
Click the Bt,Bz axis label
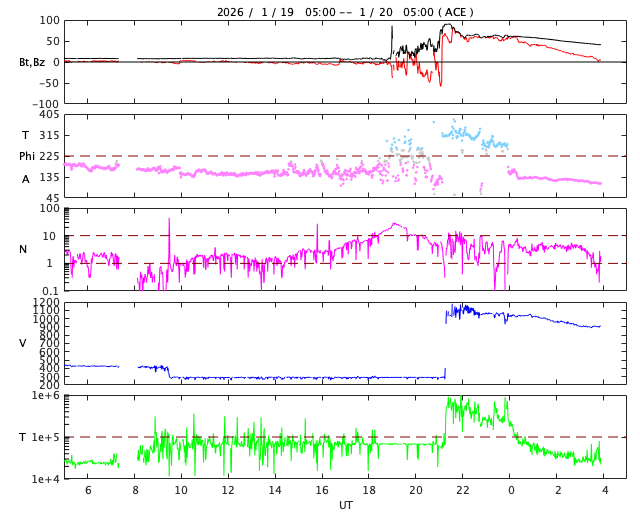[x=31, y=62]
